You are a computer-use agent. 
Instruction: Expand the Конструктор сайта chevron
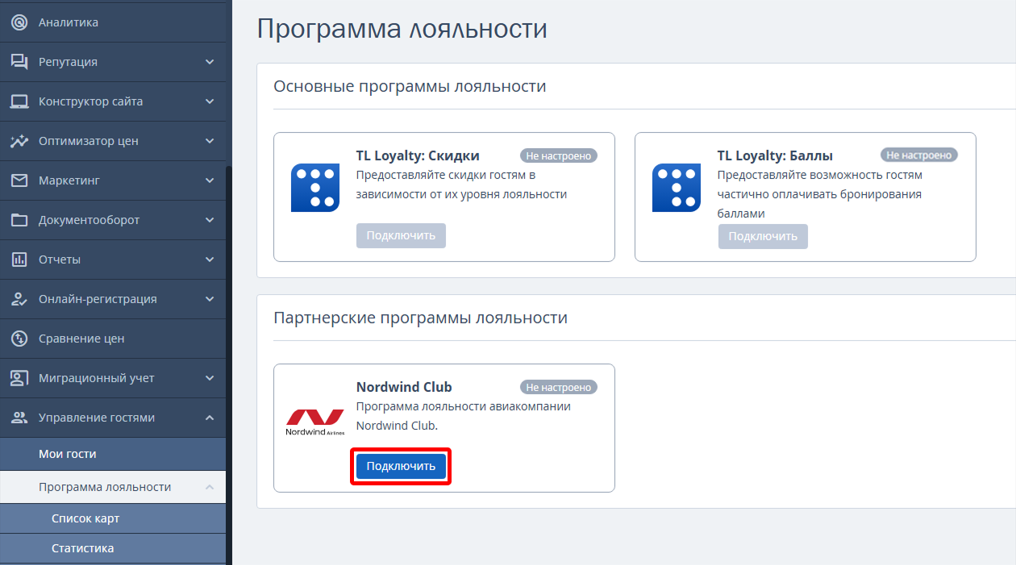tap(209, 102)
